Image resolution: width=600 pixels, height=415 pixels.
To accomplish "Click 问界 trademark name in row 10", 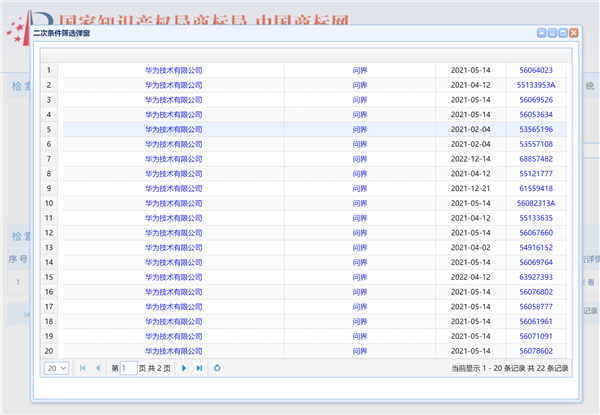I will (x=360, y=203).
